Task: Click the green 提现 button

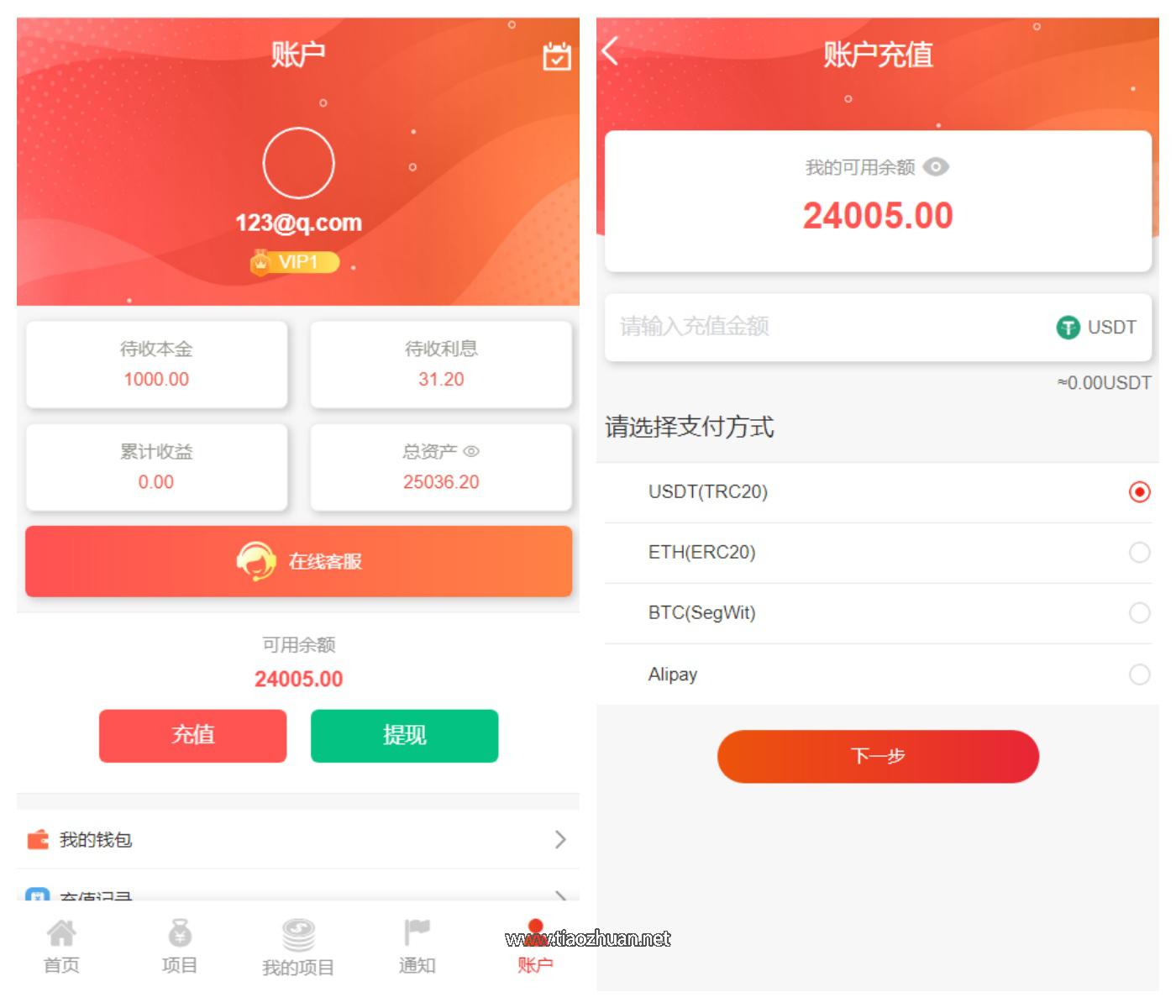Action: [404, 736]
